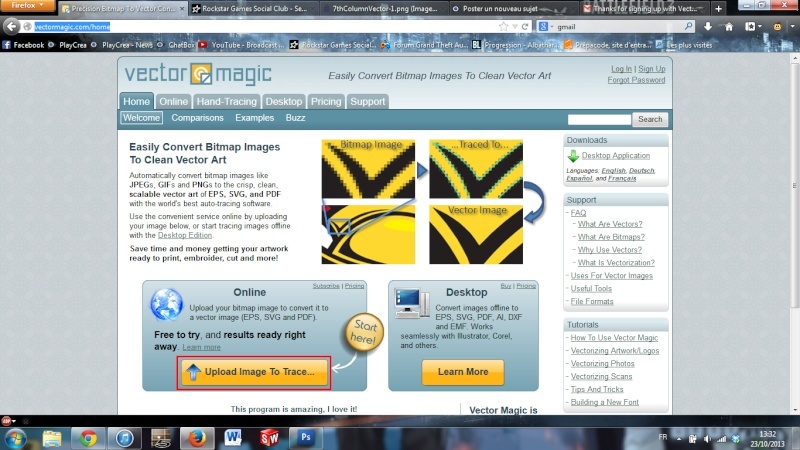800x450 pixels.
Task: Click the Log In link
Action: (x=621, y=69)
